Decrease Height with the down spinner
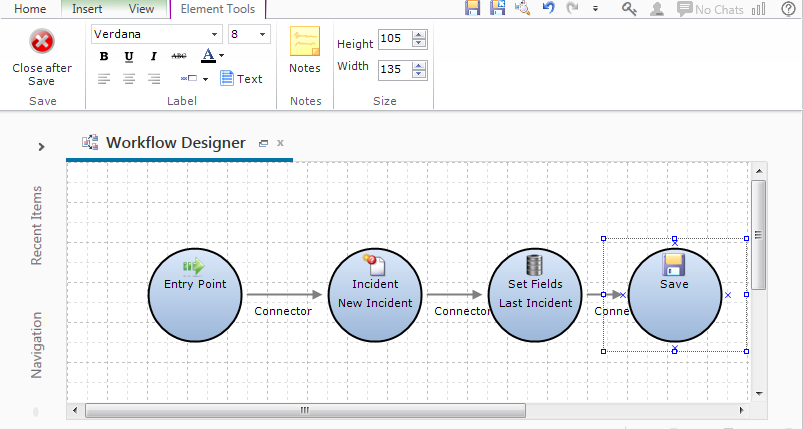 [x=419, y=43]
